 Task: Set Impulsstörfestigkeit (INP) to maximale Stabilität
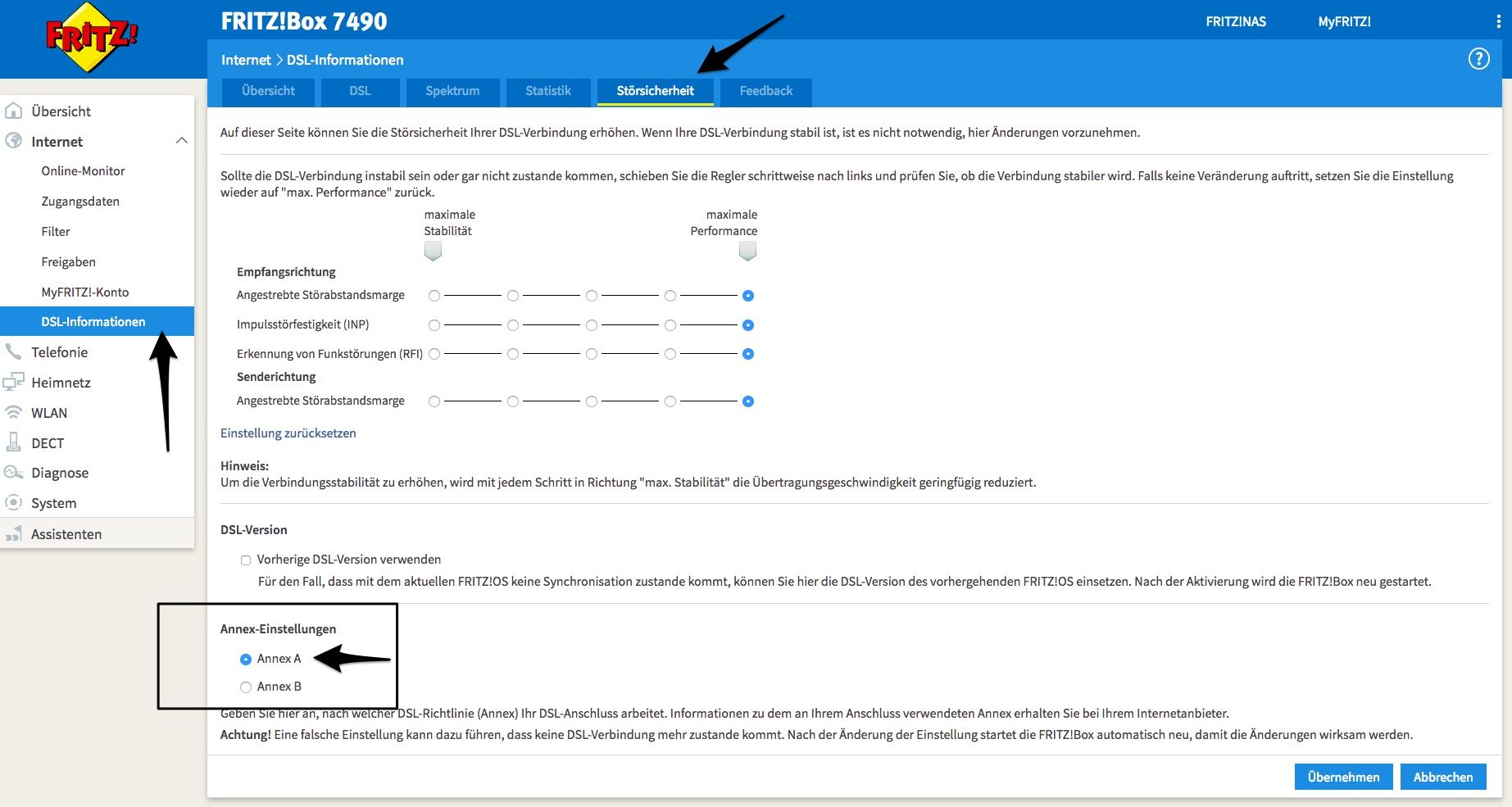[434, 325]
